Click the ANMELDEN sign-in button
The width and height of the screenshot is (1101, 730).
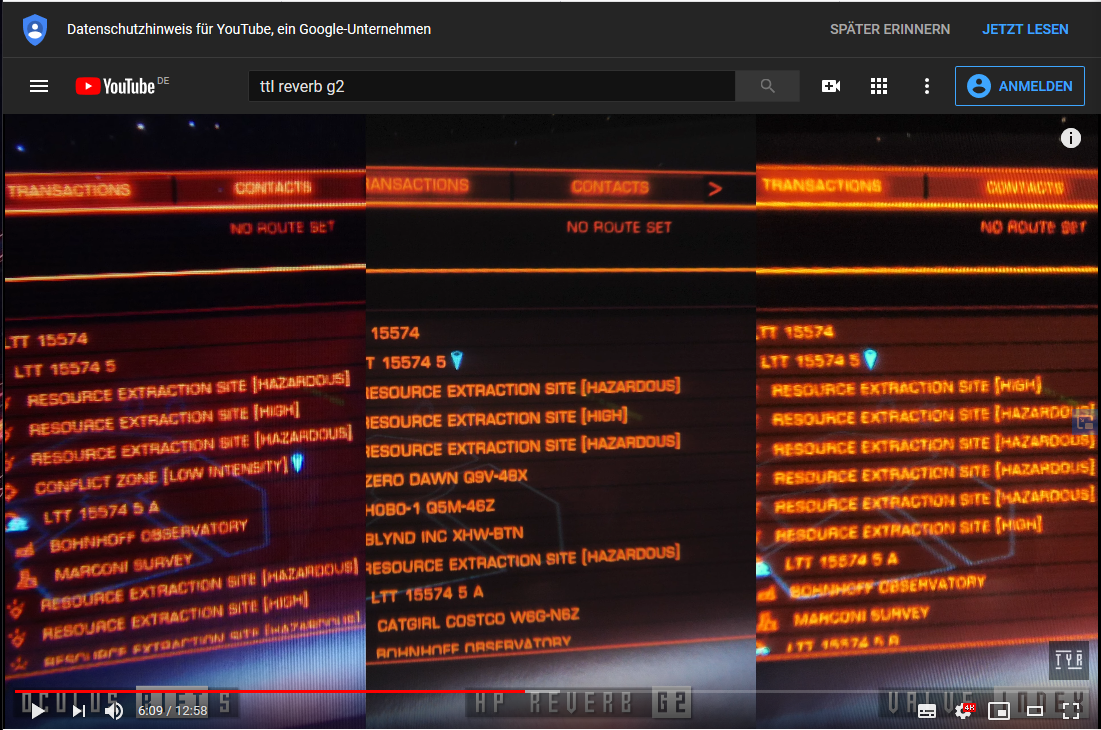pyautogui.click(x=1020, y=86)
